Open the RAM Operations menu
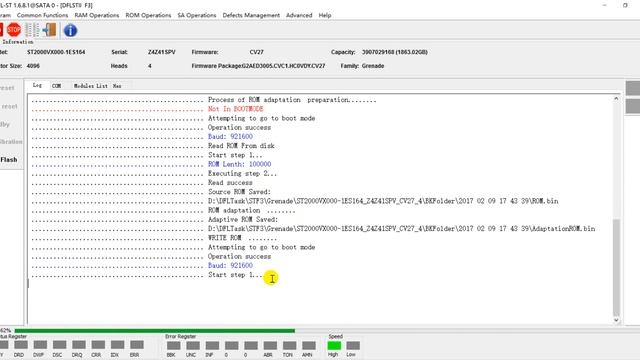 click(97, 15)
